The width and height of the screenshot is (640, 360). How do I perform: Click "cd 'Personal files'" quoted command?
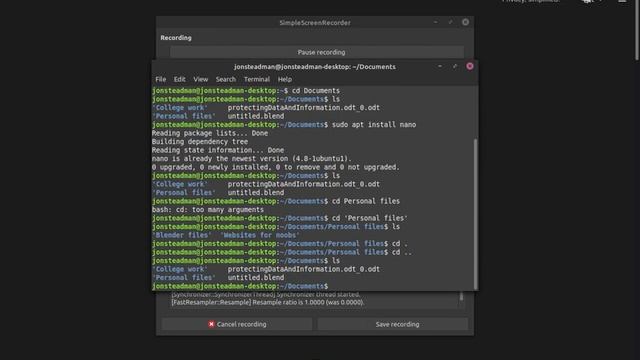pos(370,218)
